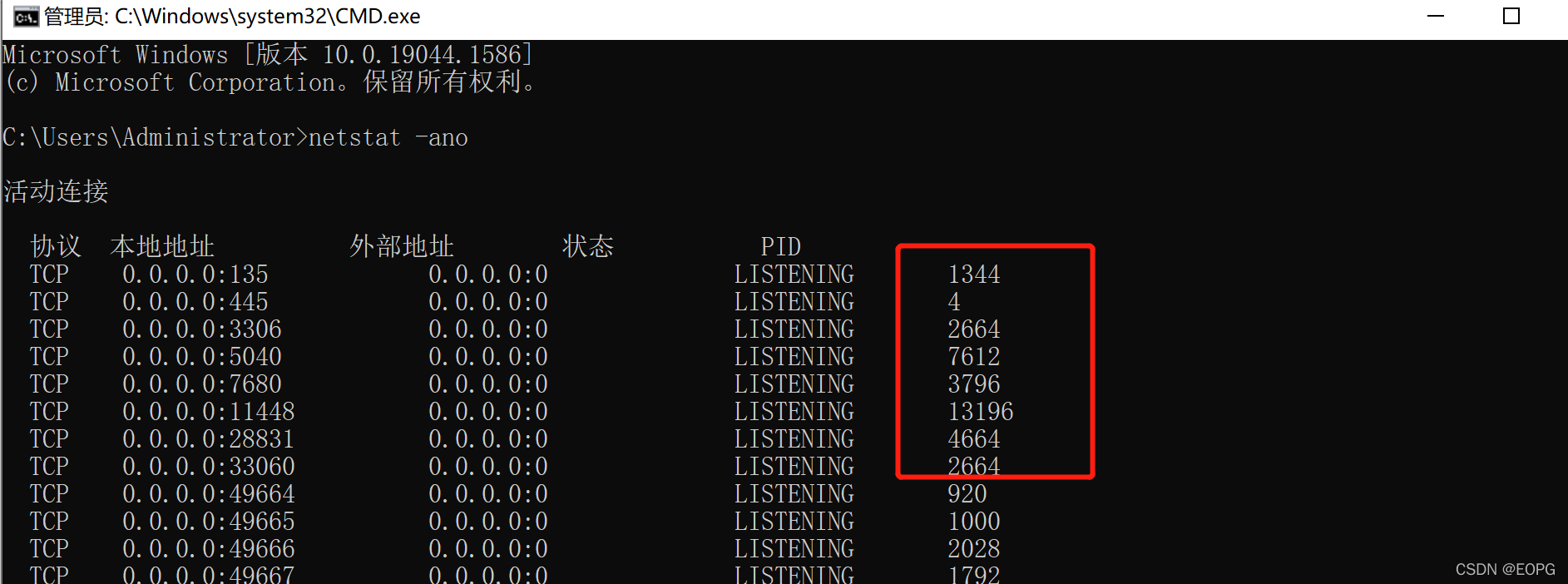
Task: Click the Microsoft Corporation copyright line
Action: point(270,82)
